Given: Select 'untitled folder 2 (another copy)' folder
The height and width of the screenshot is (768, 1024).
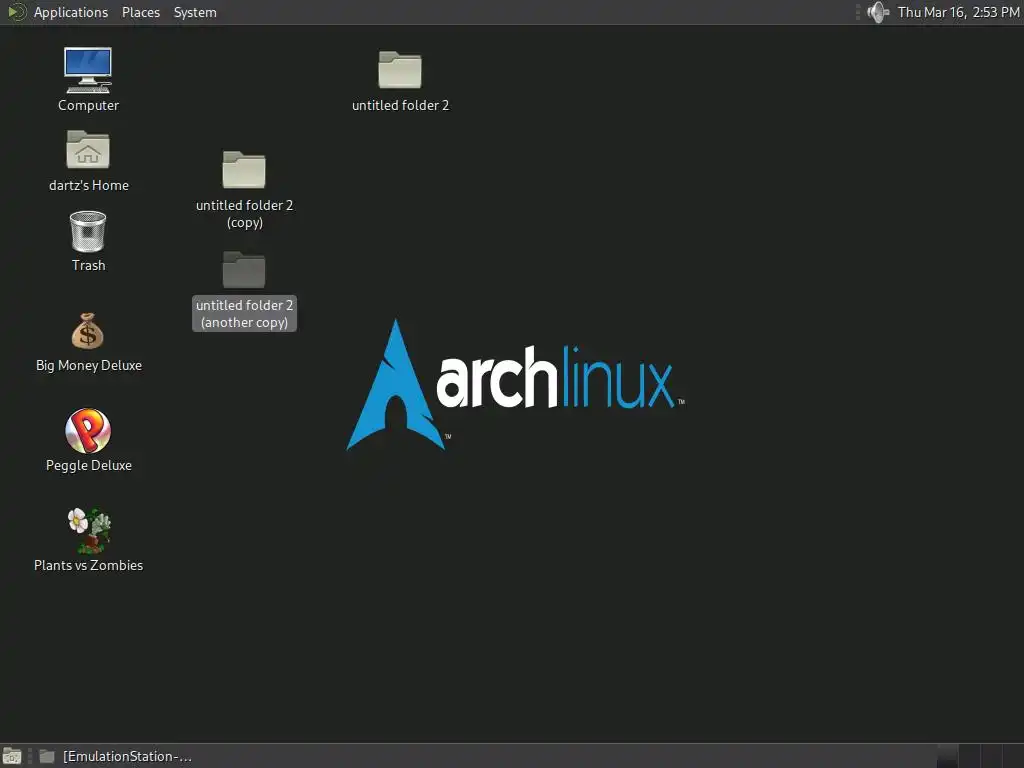Looking at the screenshot, I should pos(244,269).
